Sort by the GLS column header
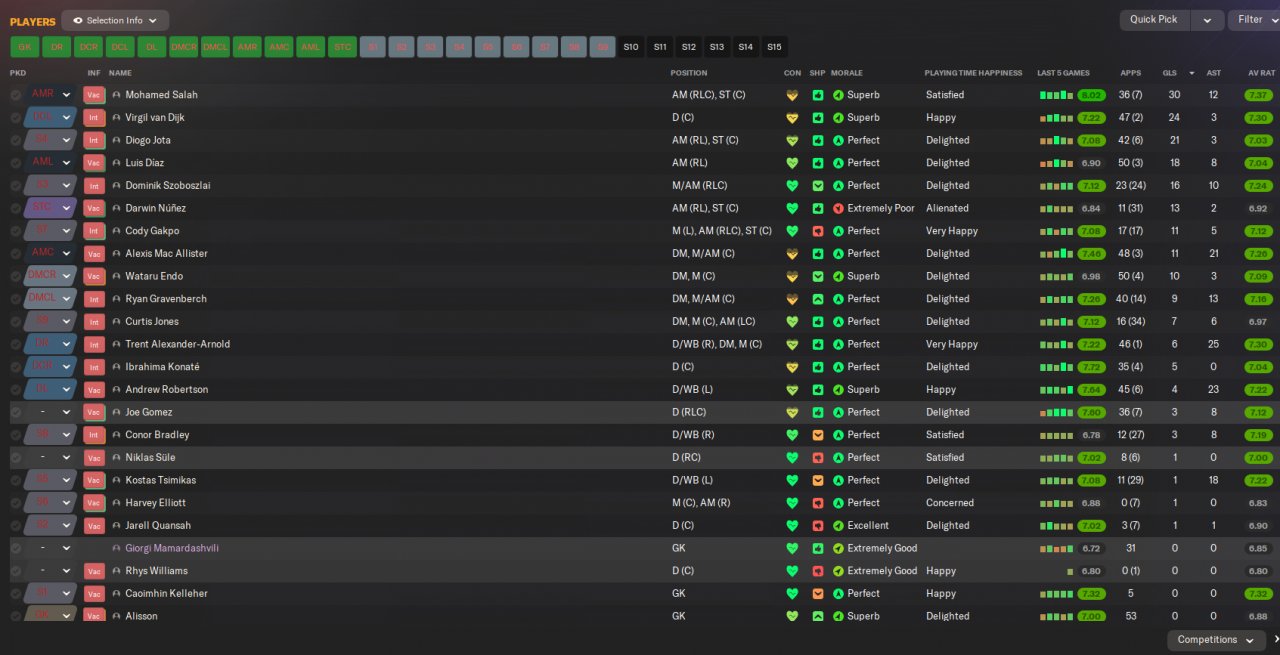 (x=1170, y=73)
